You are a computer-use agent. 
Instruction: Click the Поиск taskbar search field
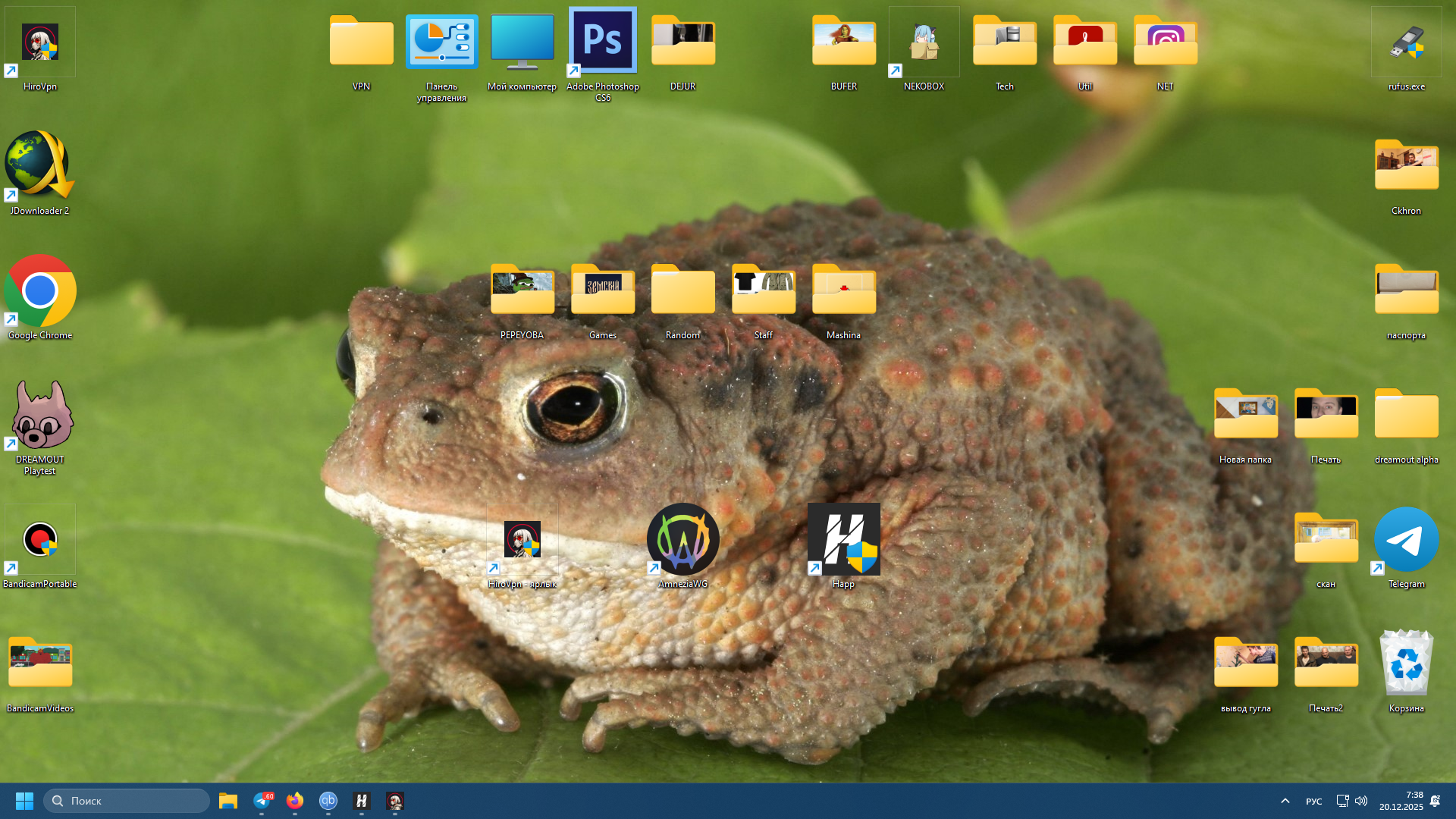[127, 801]
